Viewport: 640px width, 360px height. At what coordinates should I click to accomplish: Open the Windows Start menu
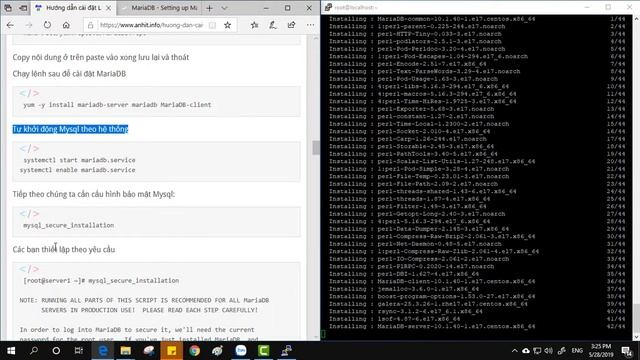11,351
